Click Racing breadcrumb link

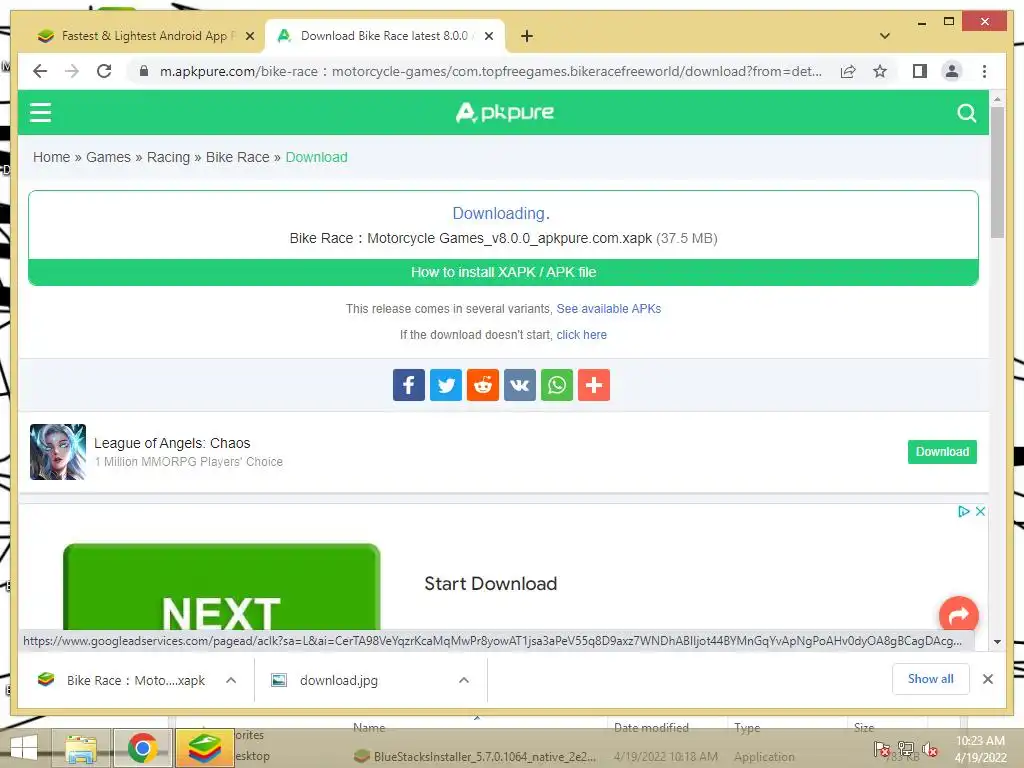coord(168,157)
